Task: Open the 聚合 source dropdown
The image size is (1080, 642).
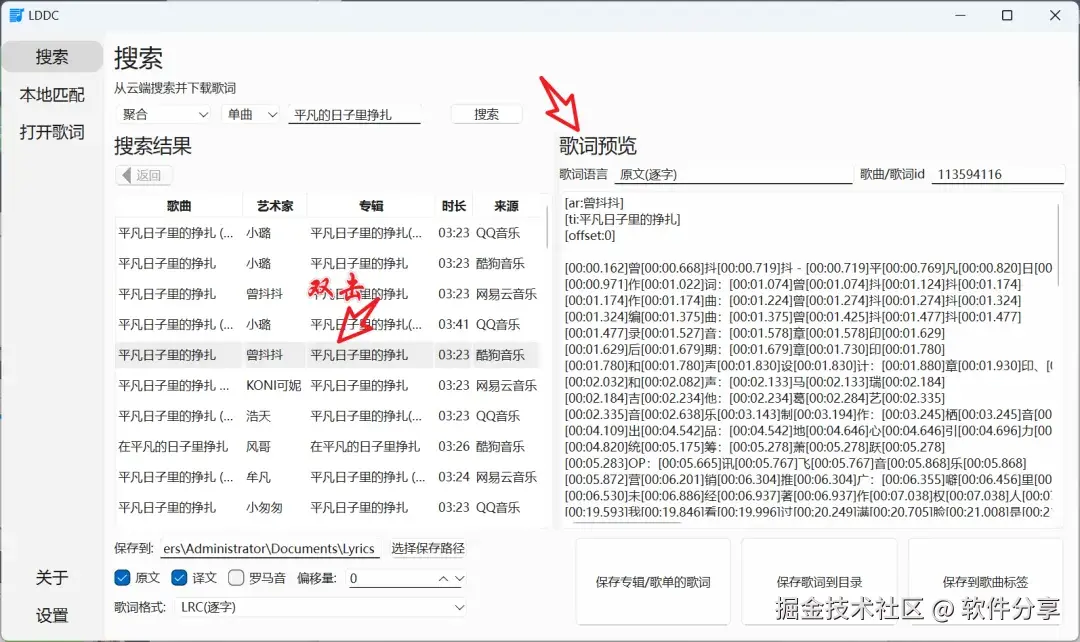Action: pos(164,114)
